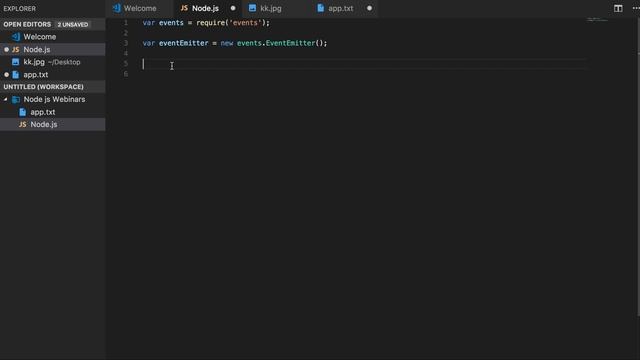Click the minimap preview at top right

[597, 20]
